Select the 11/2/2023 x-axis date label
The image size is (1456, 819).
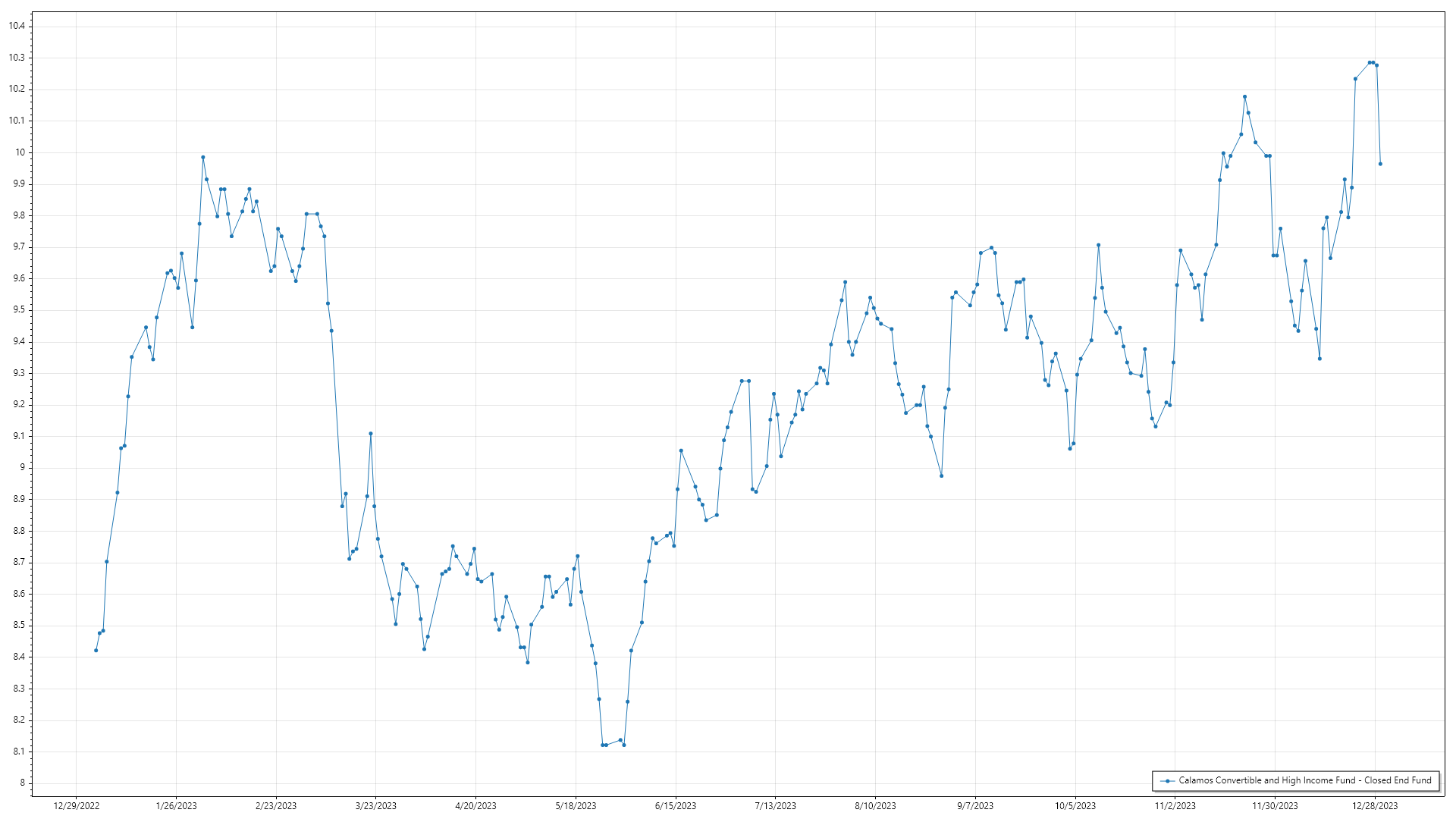click(x=1175, y=806)
